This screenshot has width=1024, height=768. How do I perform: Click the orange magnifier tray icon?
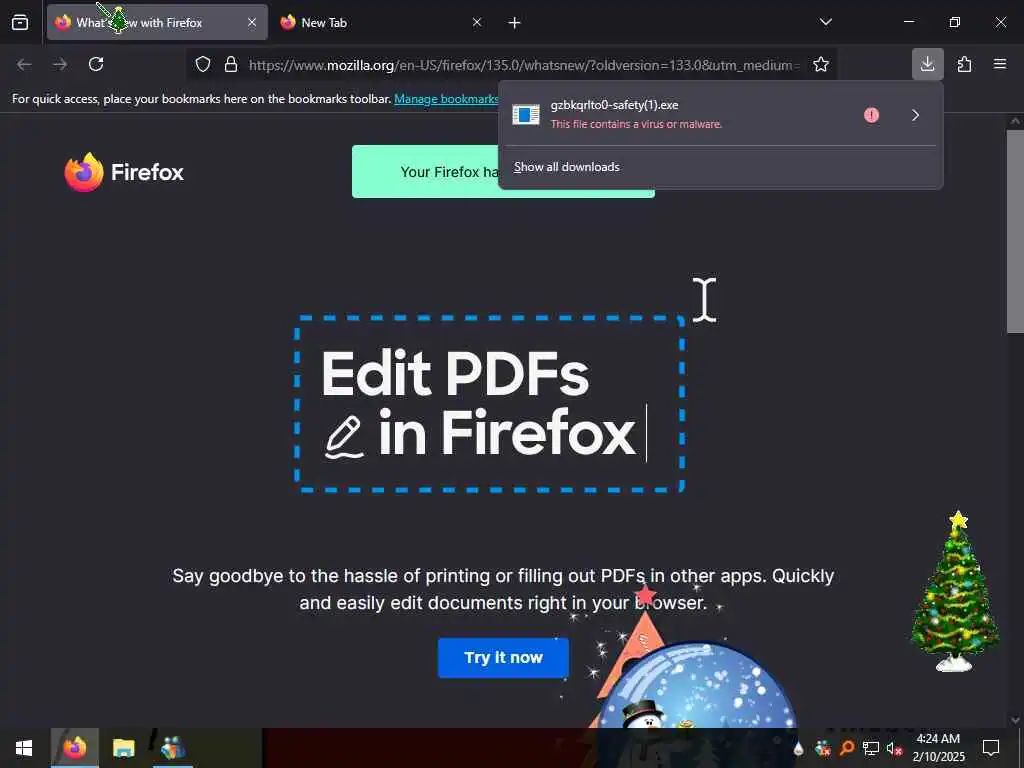847,748
